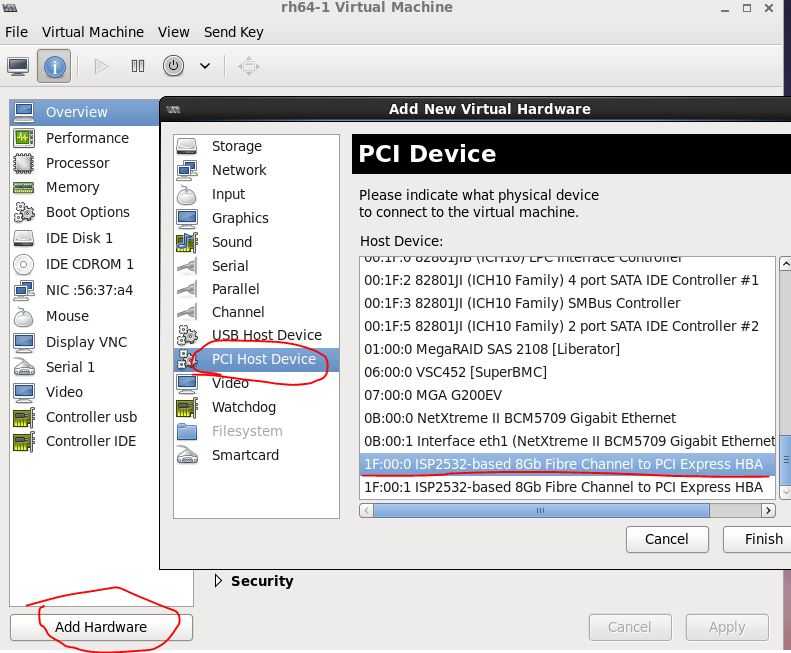
Task: Click left arrow of horizontal scrollbar
Action: coord(367,511)
